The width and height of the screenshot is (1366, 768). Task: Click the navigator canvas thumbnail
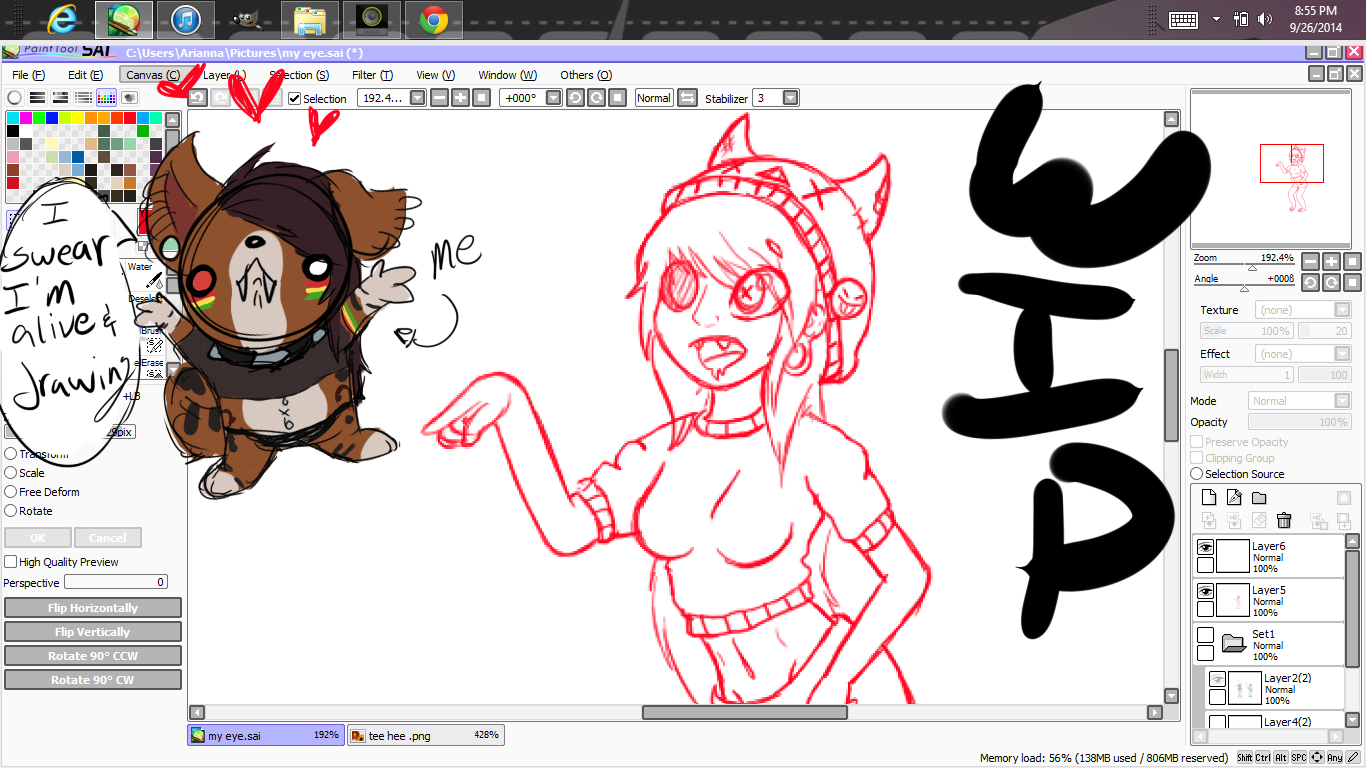pos(1270,167)
